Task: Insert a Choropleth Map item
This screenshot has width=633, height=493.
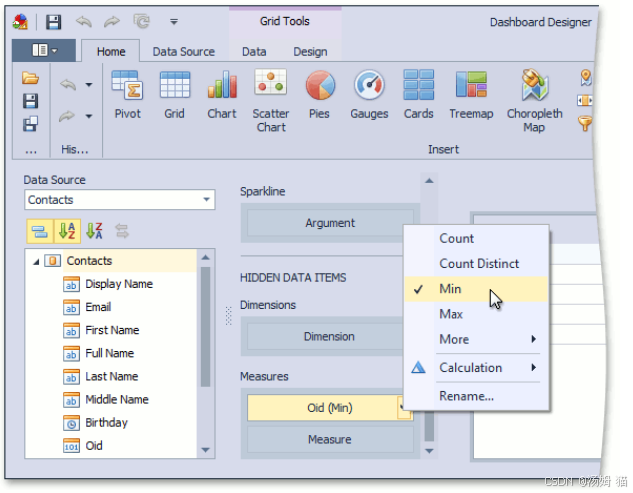Action: coord(534,101)
